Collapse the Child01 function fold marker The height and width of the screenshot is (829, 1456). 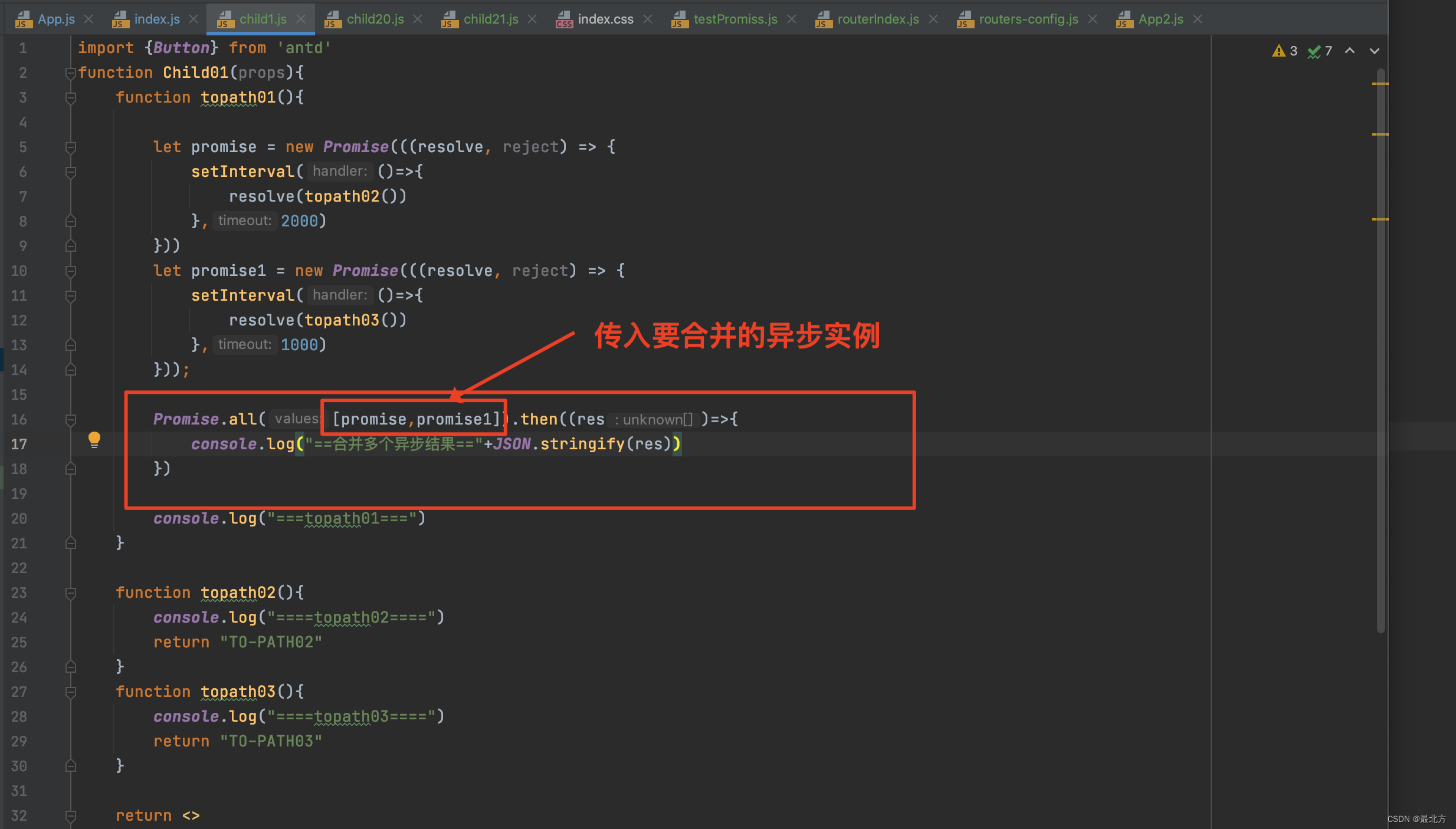coord(70,73)
